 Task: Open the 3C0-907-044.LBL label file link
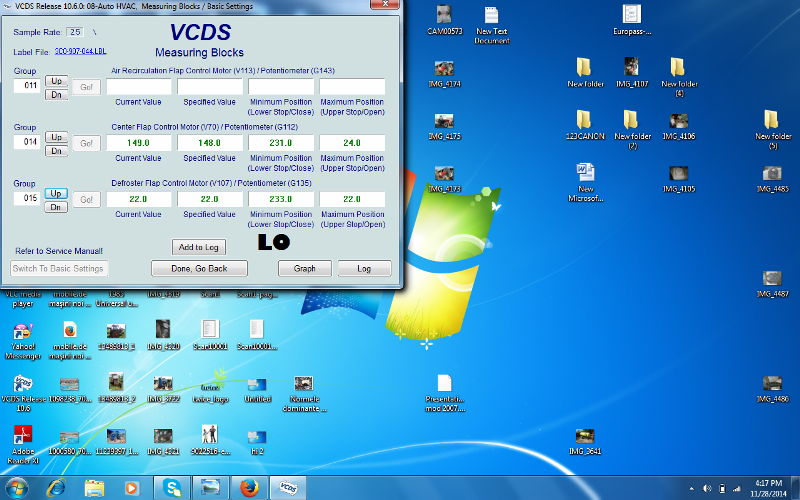pos(81,51)
